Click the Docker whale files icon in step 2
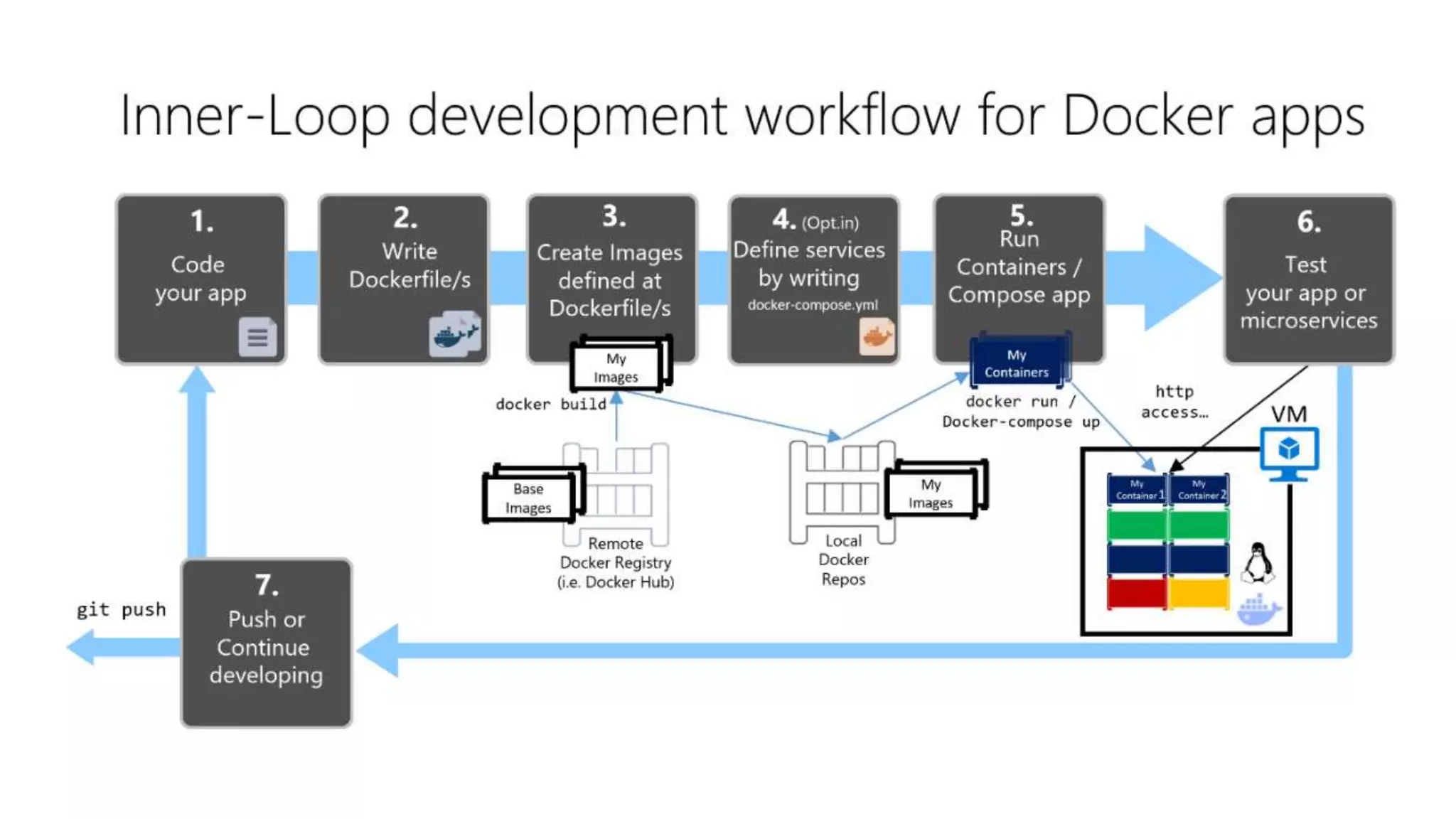 (455, 333)
